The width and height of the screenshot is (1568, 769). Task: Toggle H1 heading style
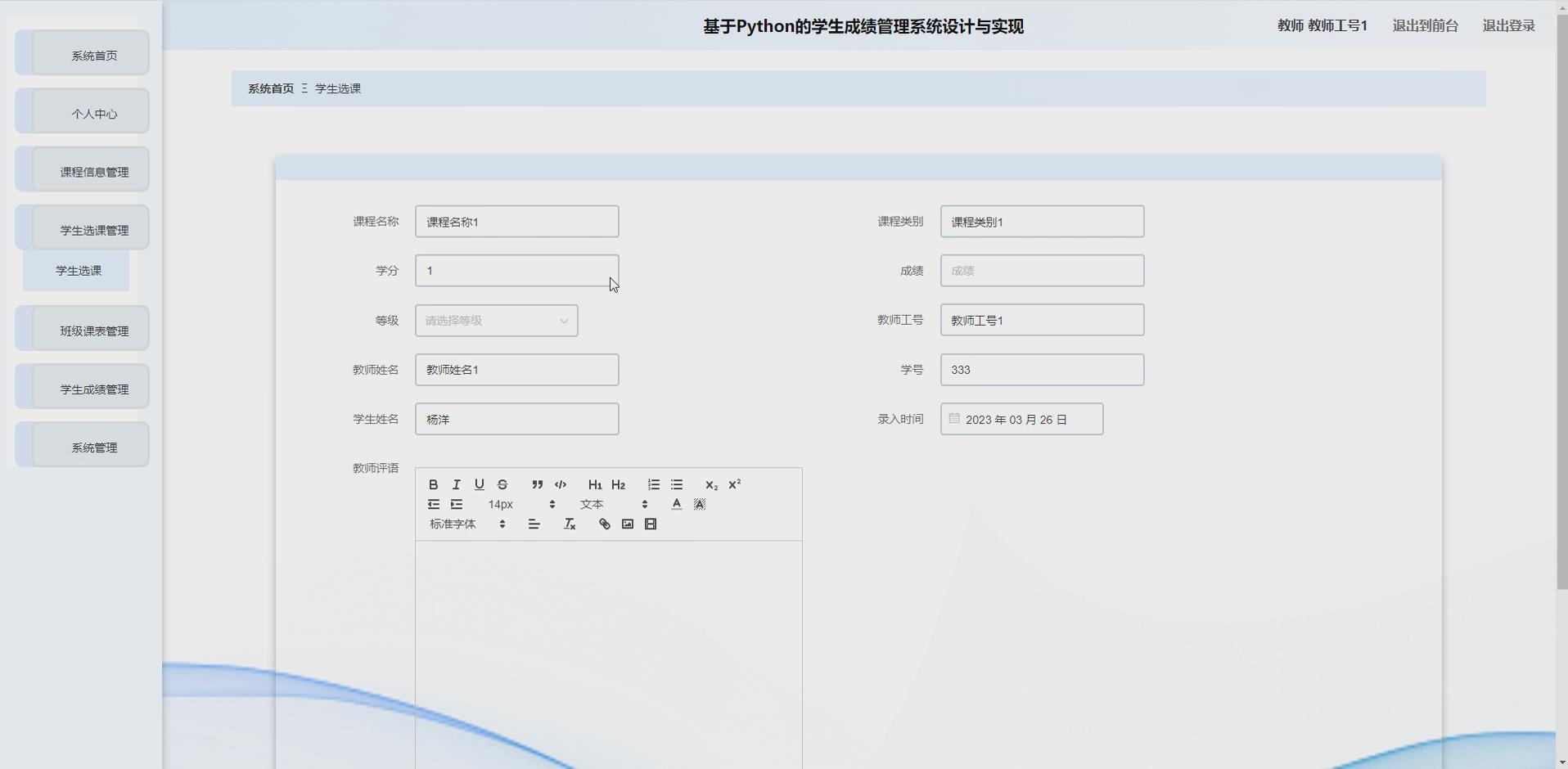pos(595,484)
